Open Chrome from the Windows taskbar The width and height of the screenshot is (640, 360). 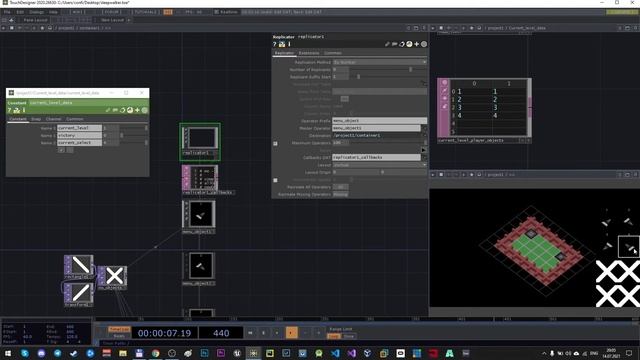(x=156, y=353)
